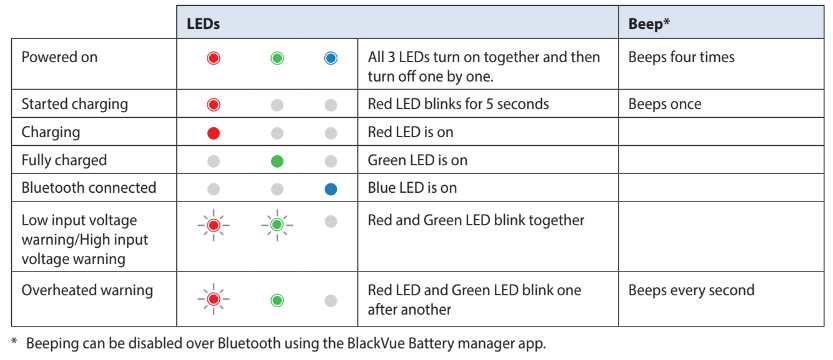Click the flashing red LED in Overheated warning row
The height and width of the screenshot is (360, 833).
(214, 299)
